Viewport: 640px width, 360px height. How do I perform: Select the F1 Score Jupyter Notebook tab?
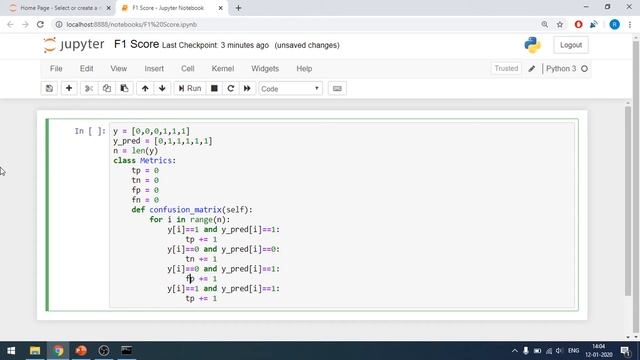(168, 8)
